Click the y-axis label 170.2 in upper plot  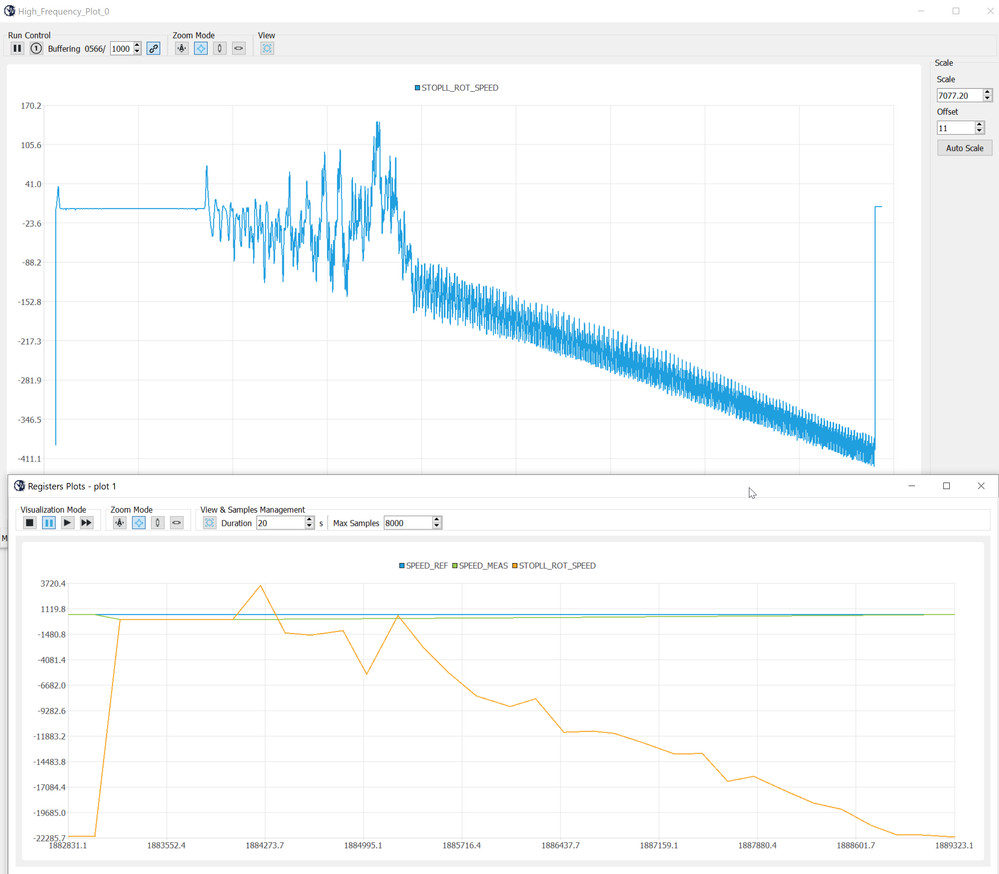[x=31, y=106]
